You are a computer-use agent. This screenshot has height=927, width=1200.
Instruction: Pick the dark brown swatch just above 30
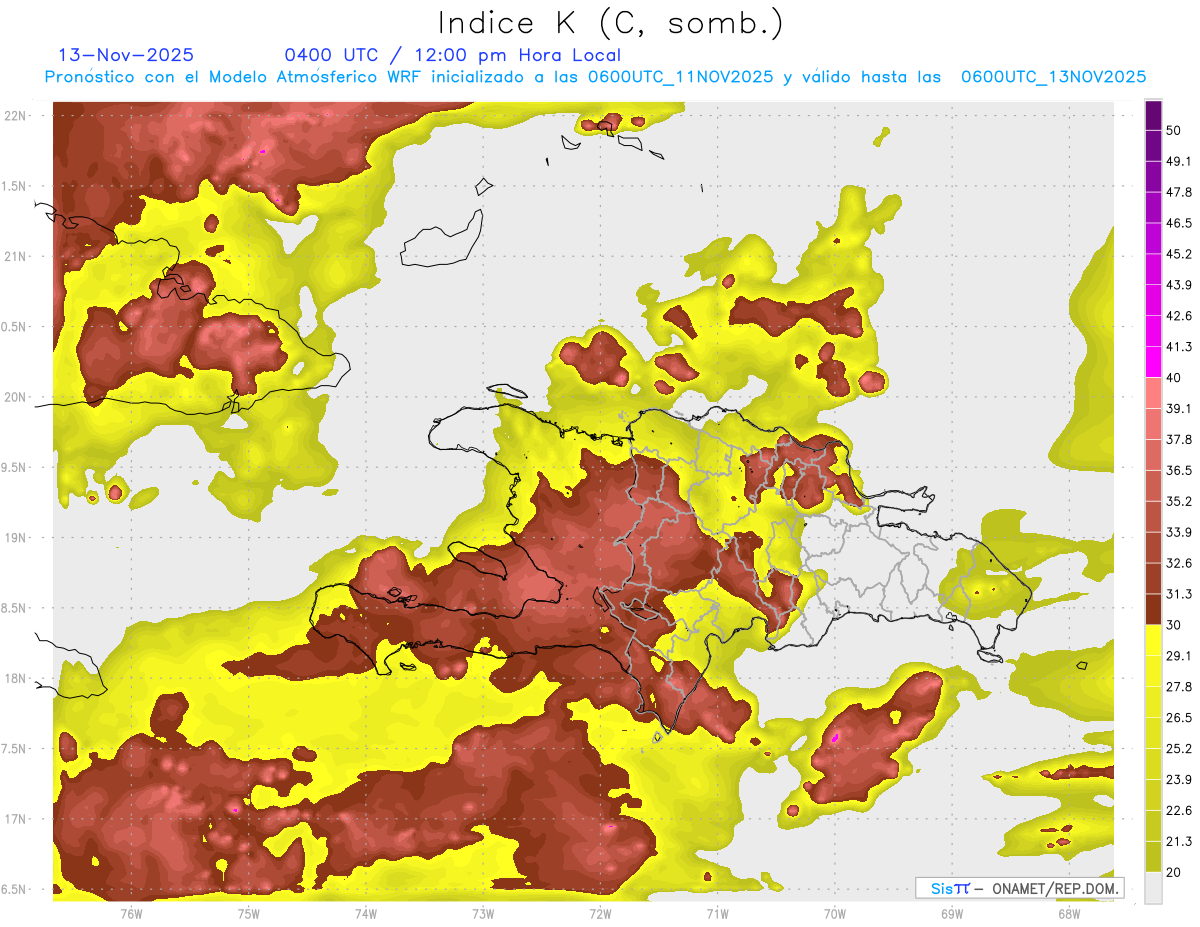tap(1154, 610)
